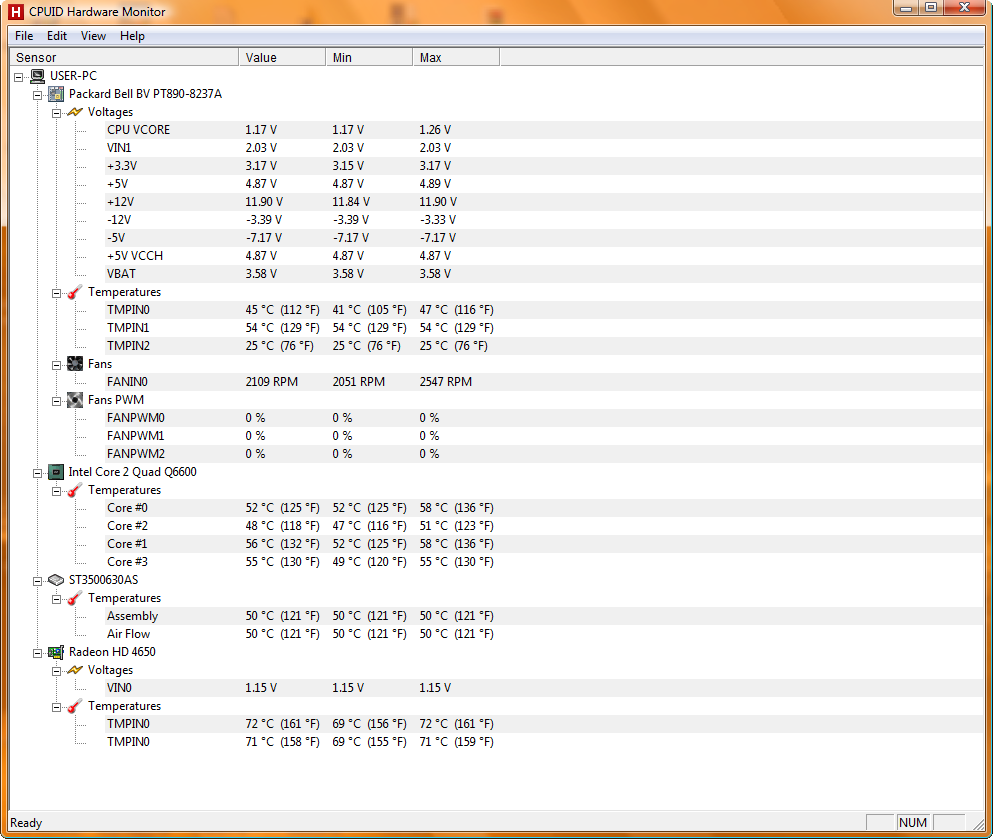The height and width of the screenshot is (839, 993).
Task: Click the NUM status bar indicator
Action: click(913, 823)
